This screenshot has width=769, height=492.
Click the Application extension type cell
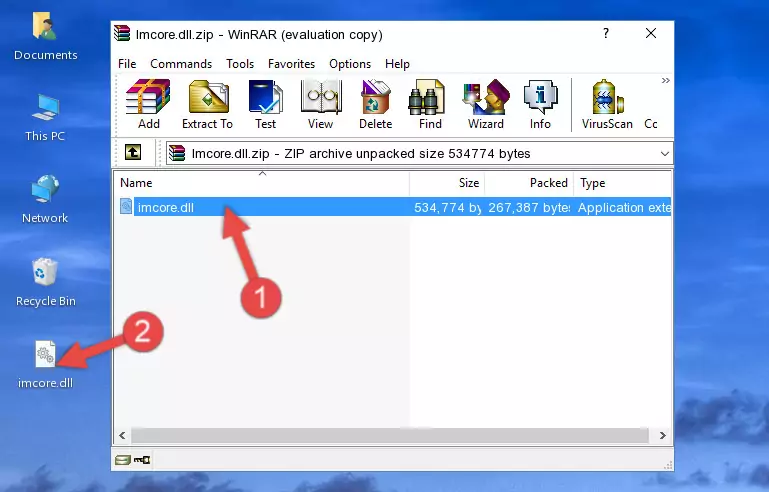(x=624, y=207)
